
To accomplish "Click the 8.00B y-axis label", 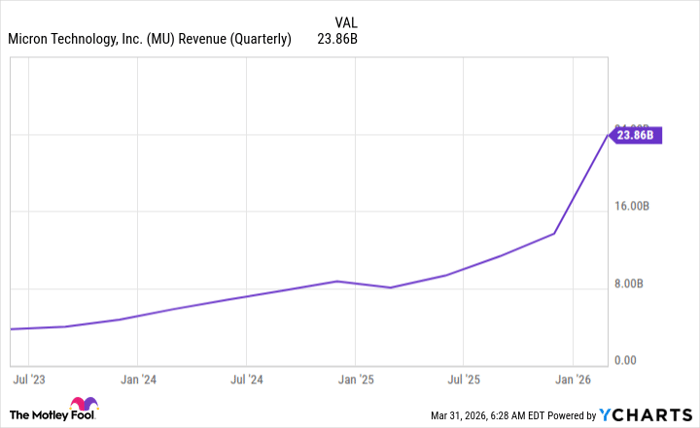I will [x=629, y=284].
